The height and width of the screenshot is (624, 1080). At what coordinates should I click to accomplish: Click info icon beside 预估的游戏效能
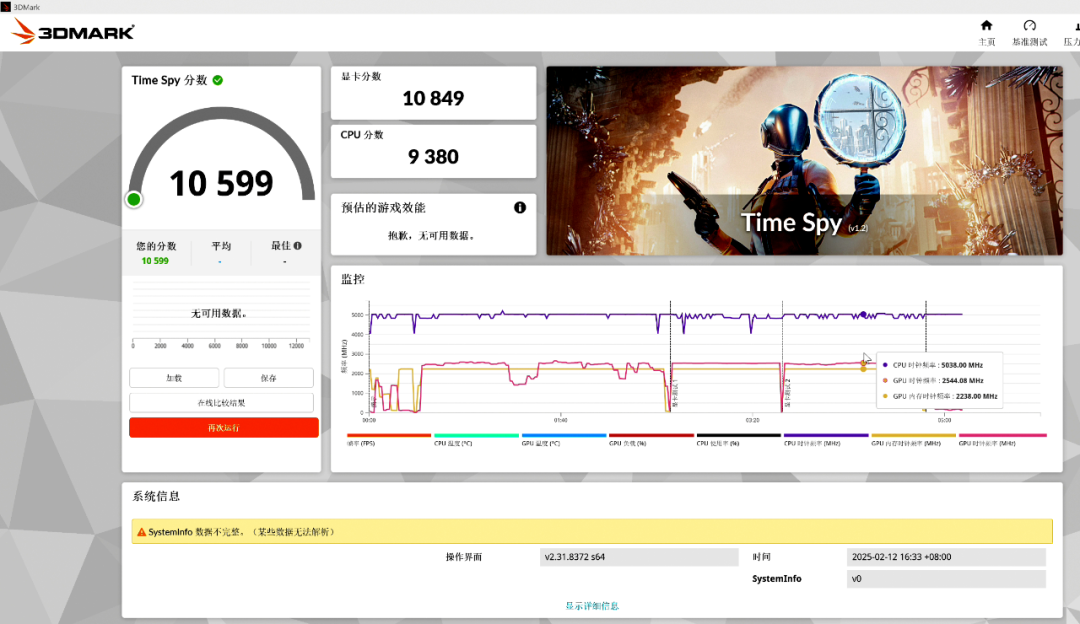(x=520, y=207)
